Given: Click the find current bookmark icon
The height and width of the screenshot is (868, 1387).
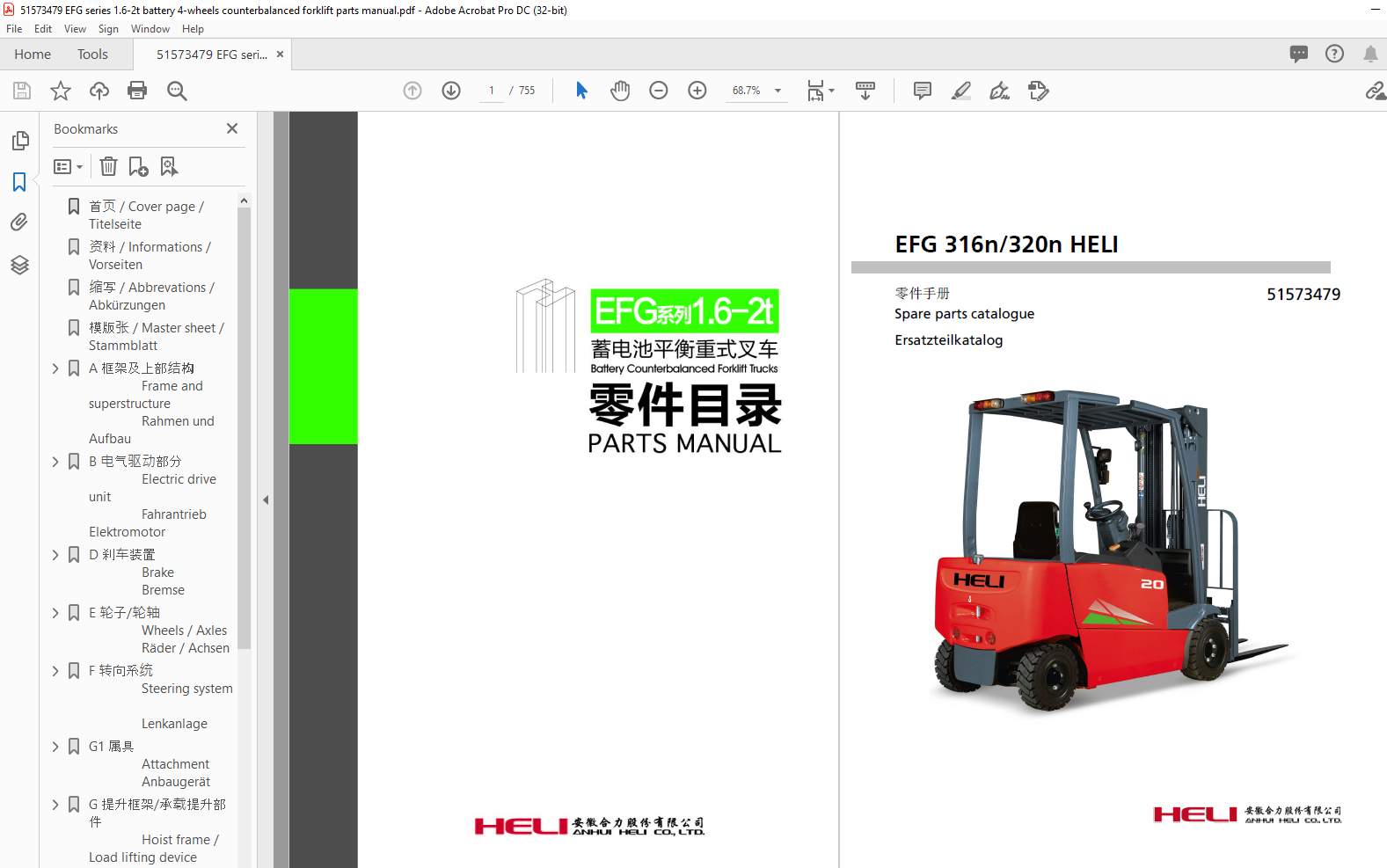Looking at the screenshot, I should pos(169,166).
